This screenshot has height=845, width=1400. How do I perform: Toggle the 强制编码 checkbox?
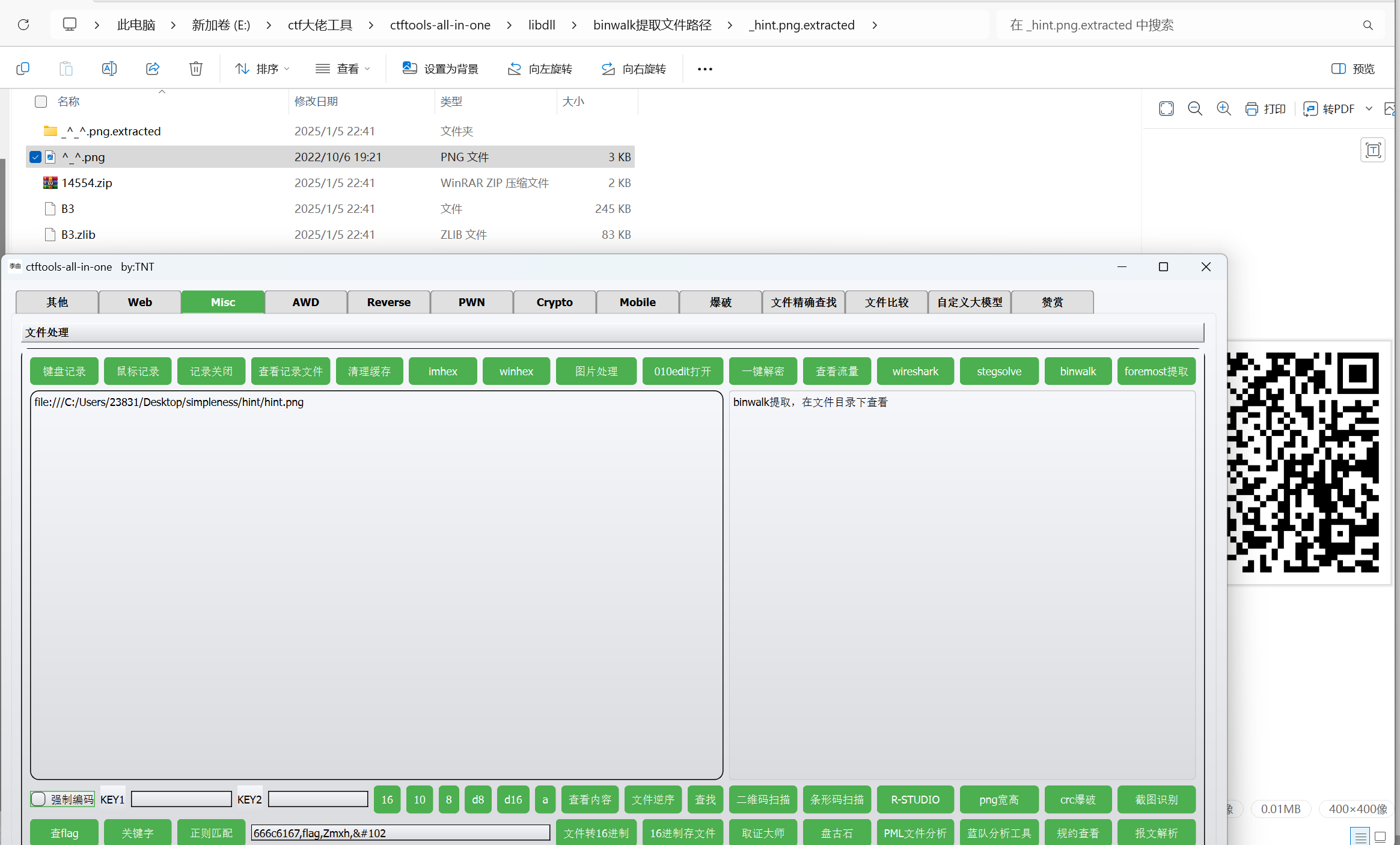[x=38, y=799]
